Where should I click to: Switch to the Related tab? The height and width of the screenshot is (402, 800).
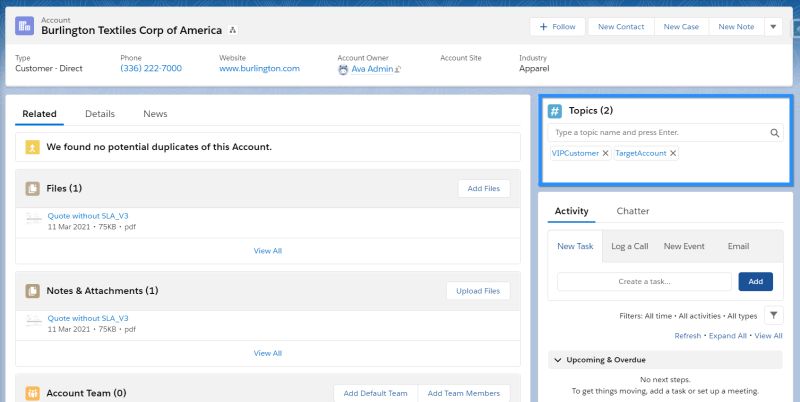click(39, 114)
